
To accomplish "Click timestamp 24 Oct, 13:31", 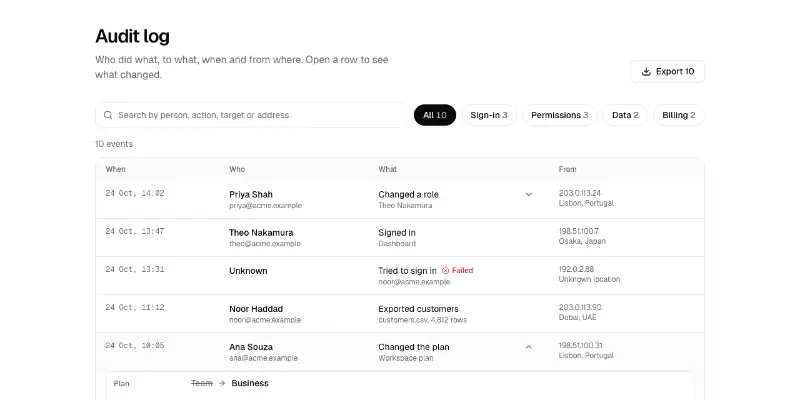I will (x=135, y=269).
